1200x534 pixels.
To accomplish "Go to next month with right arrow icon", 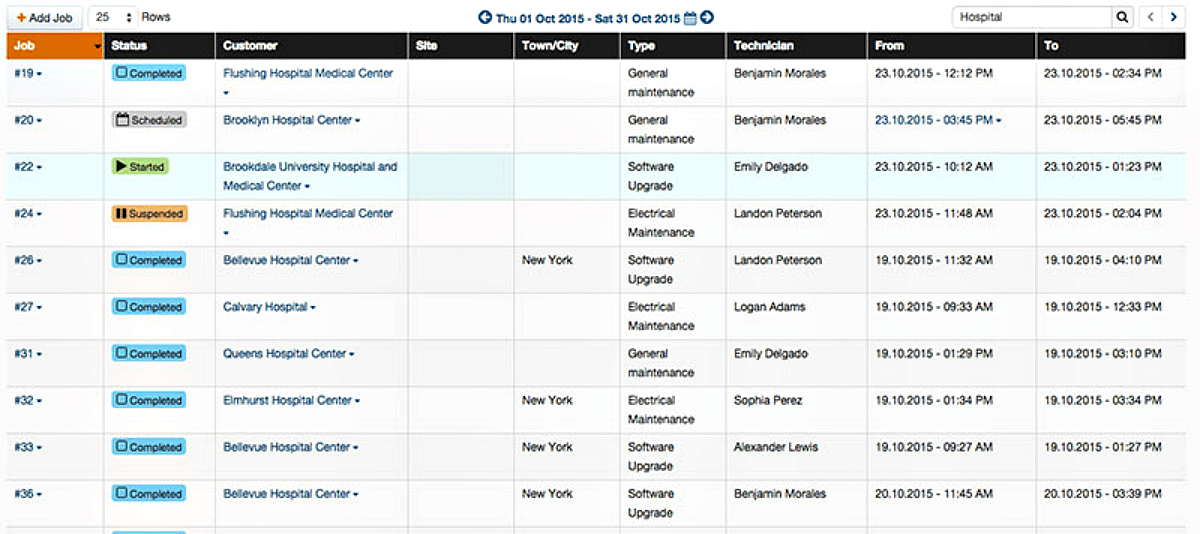I will click(x=707, y=18).
